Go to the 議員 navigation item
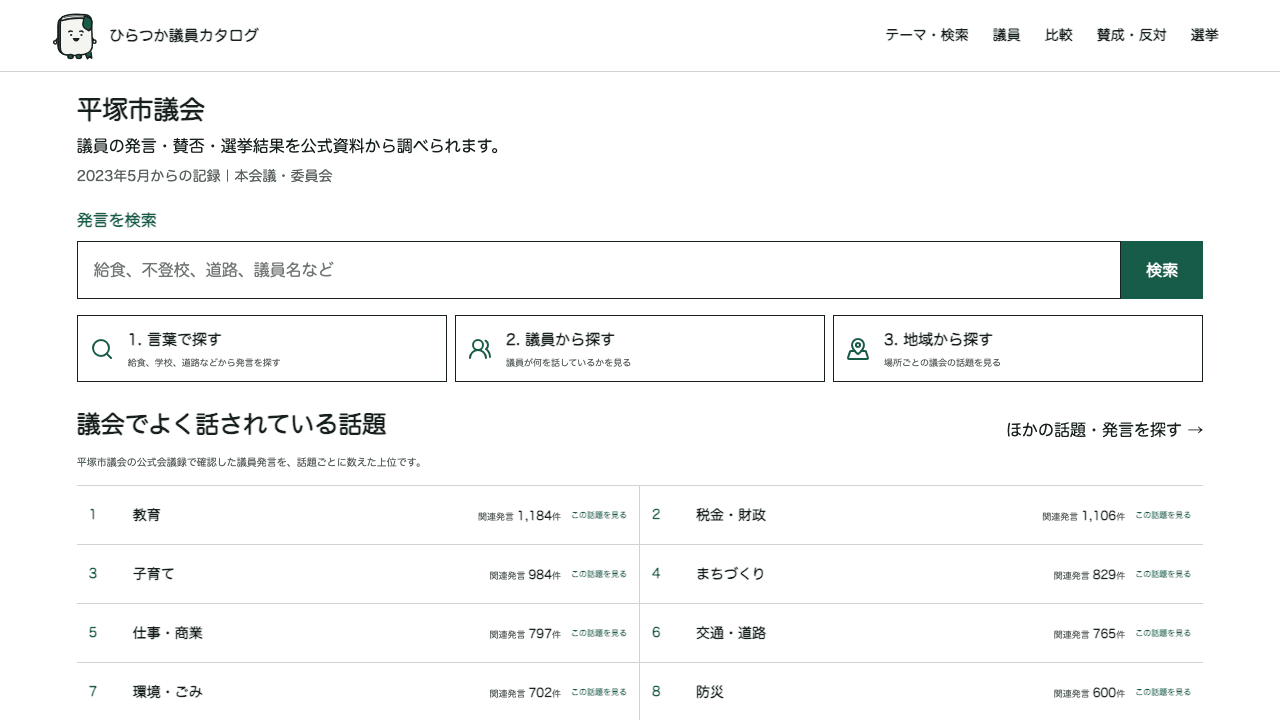This screenshot has width=1280, height=720. (x=1007, y=35)
